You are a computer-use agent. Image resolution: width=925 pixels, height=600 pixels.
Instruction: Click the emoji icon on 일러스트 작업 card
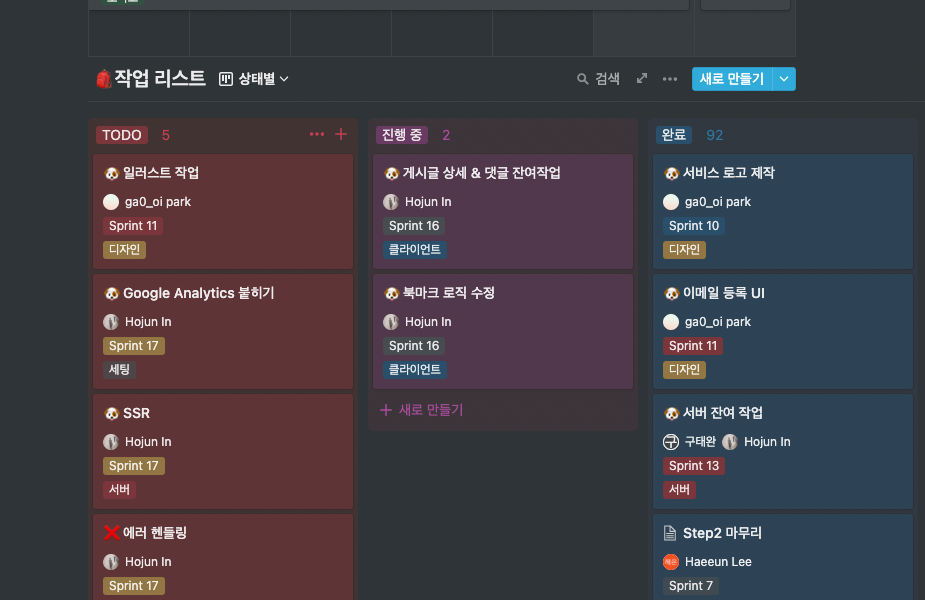click(x=110, y=172)
